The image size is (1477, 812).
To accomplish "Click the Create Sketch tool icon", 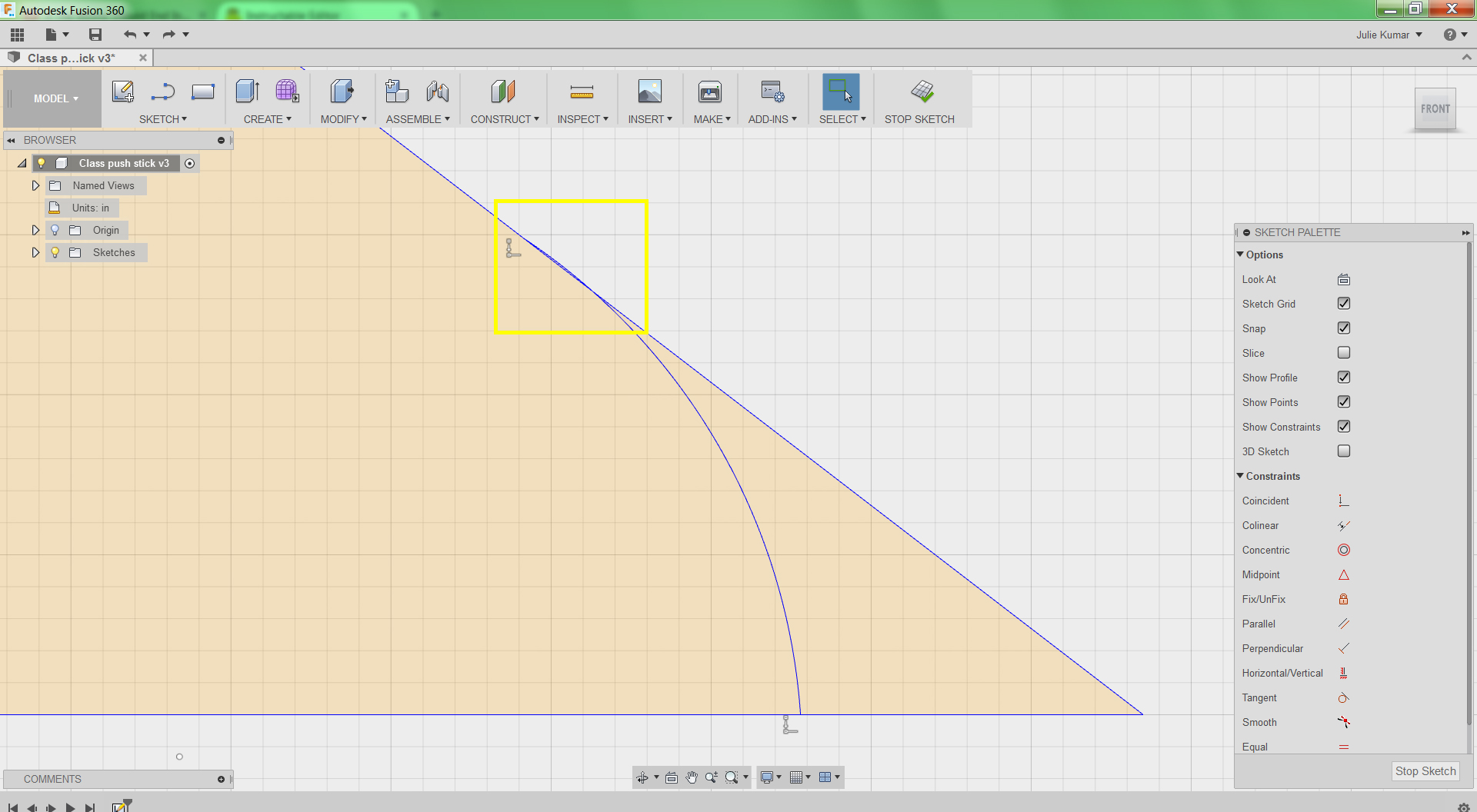I will 123,92.
